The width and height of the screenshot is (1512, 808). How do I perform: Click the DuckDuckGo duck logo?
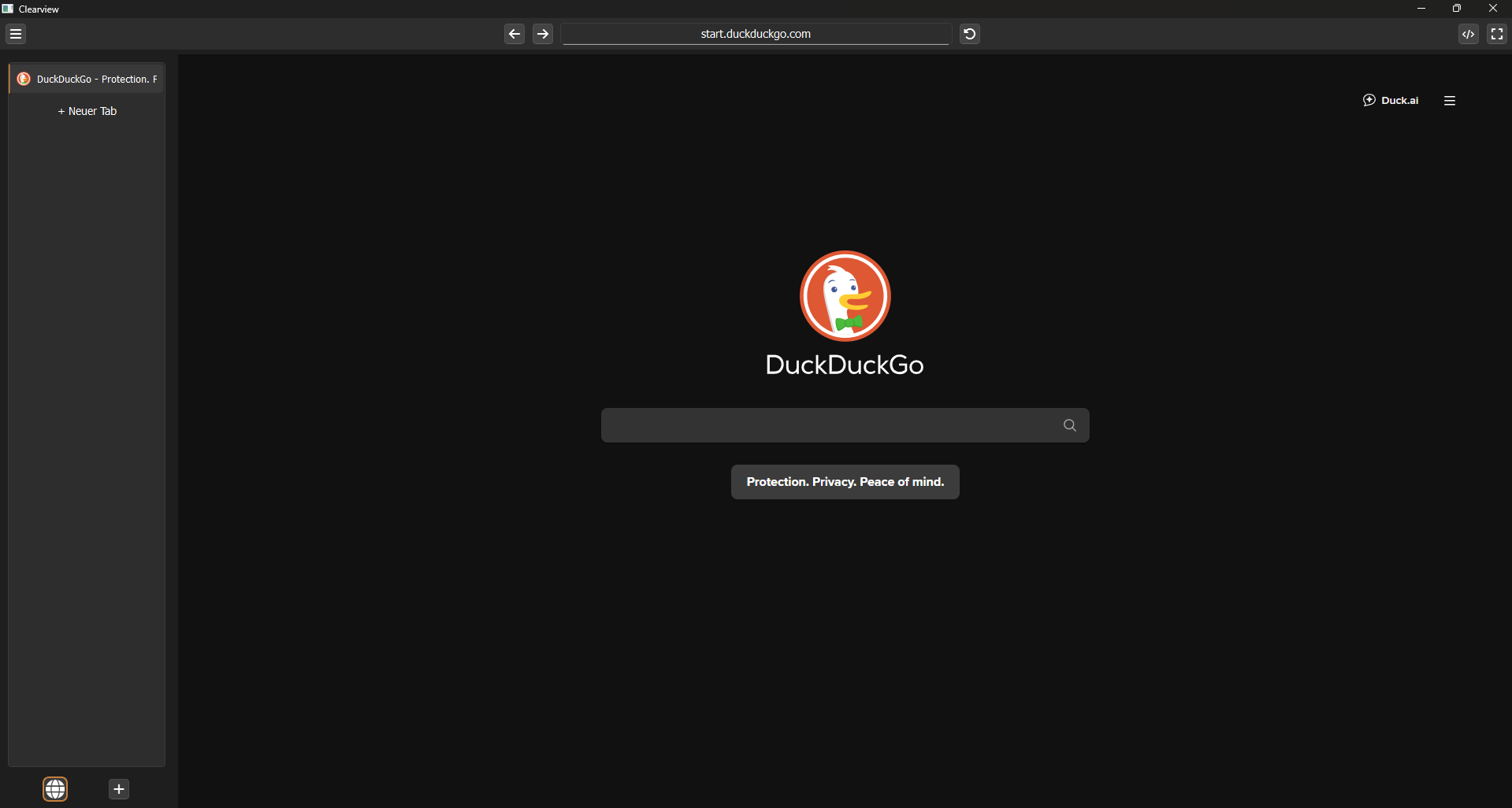(x=845, y=296)
